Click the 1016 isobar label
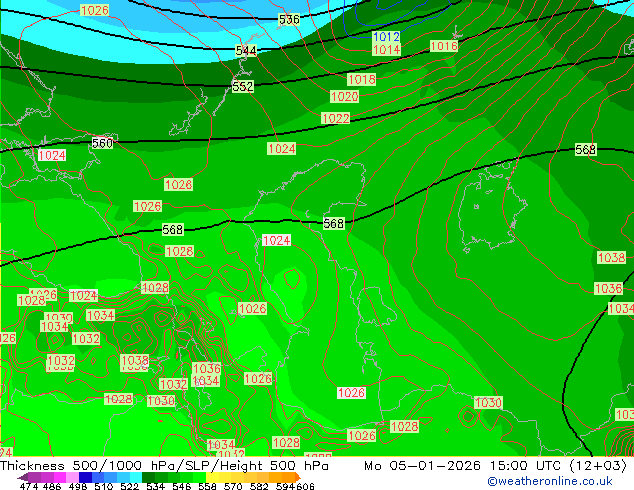 pyautogui.click(x=444, y=46)
